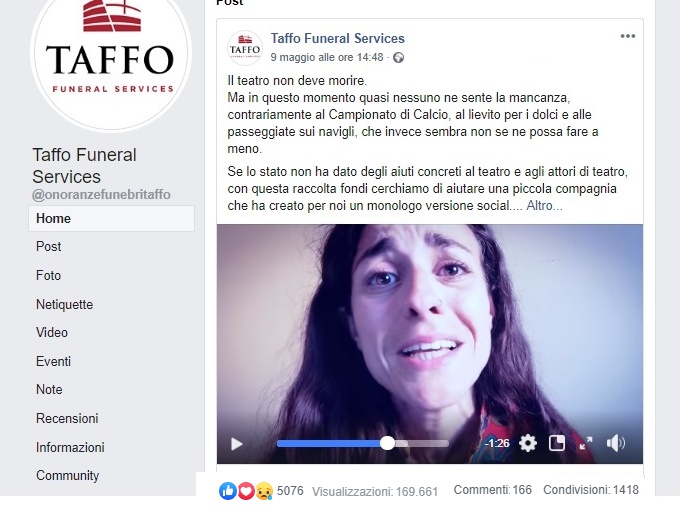Click the video progress slider knob
The width and height of the screenshot is (680, 510).
[x=387, y=443]
